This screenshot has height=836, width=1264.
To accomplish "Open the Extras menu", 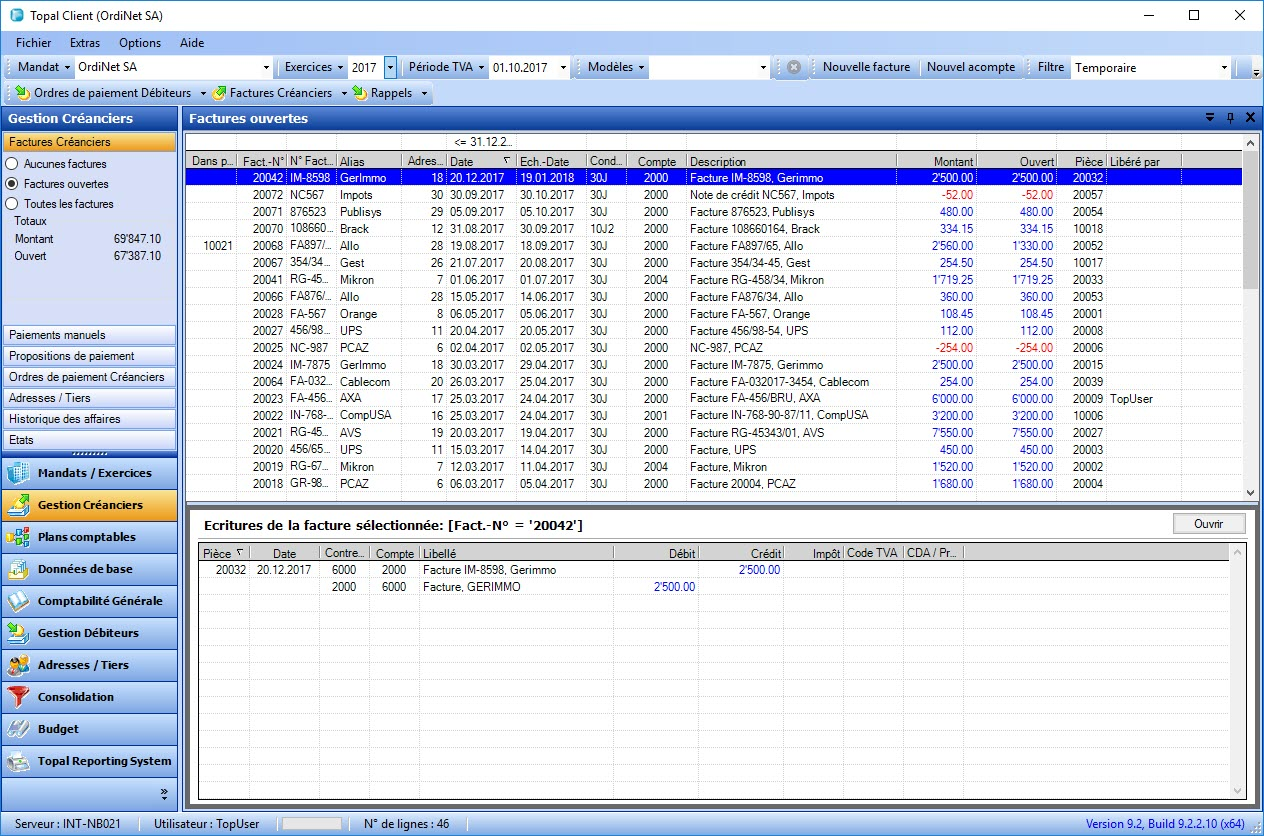I will pos(85,43).
